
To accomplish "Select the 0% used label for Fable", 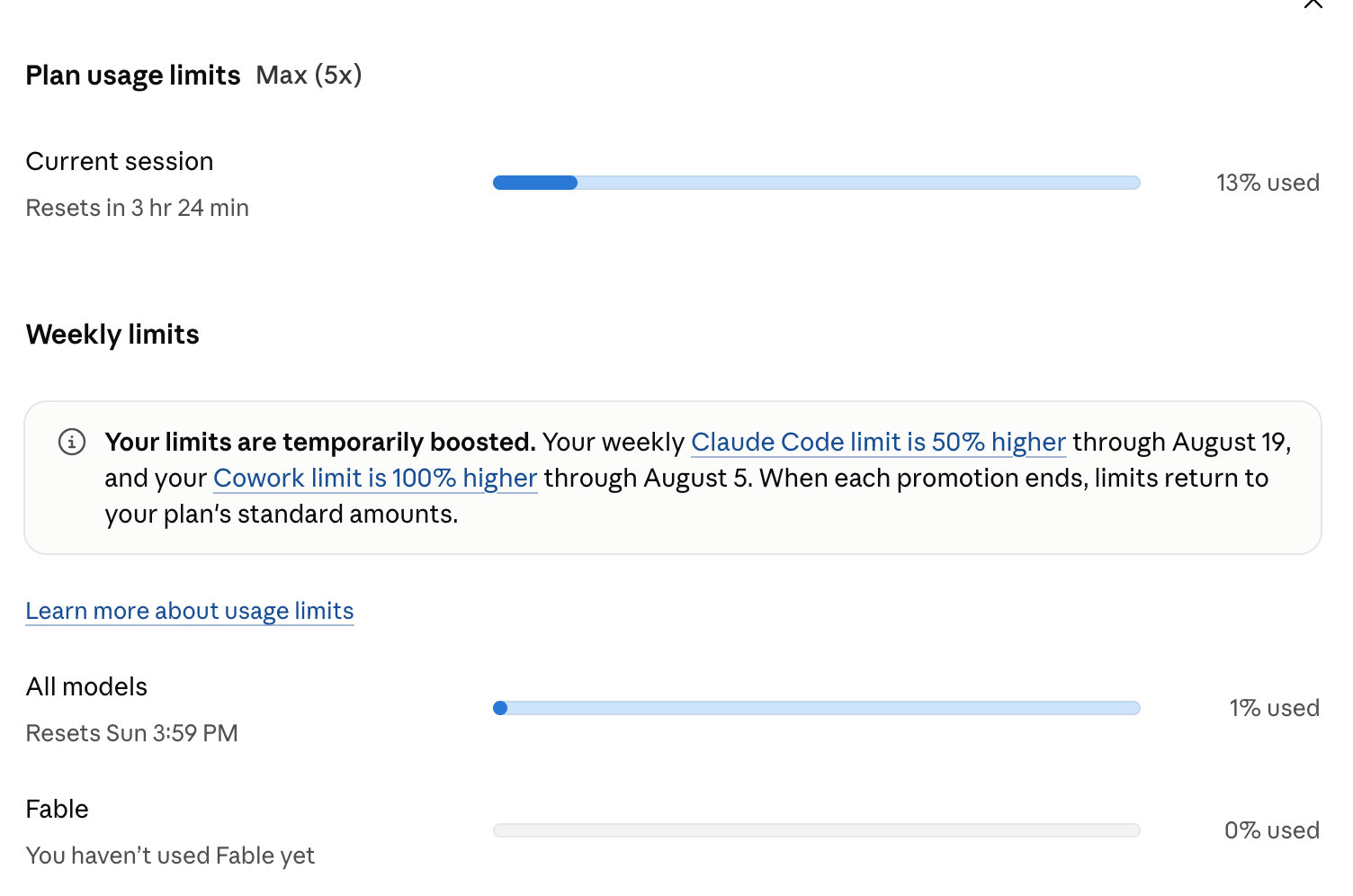I will coord(1271,830).
